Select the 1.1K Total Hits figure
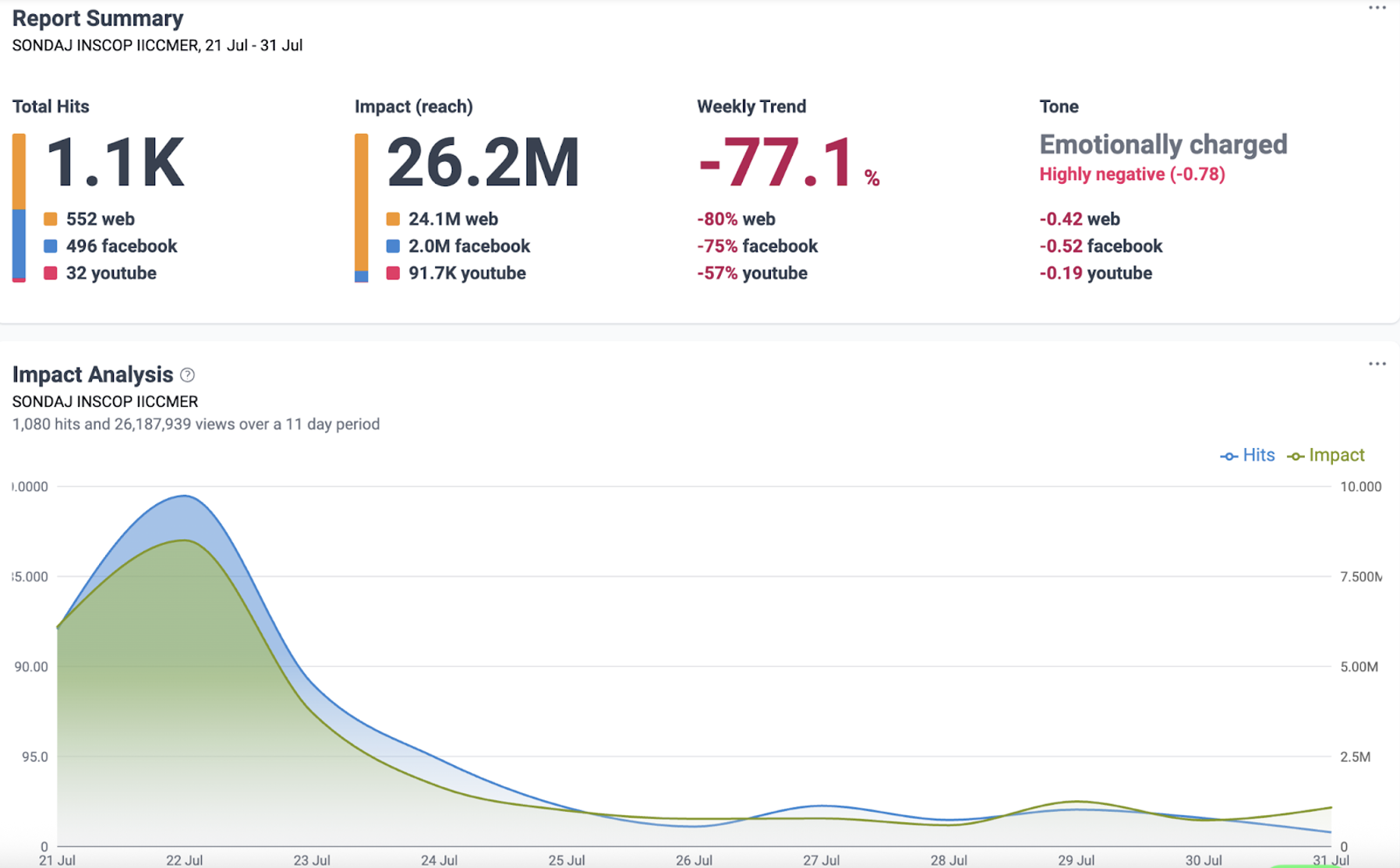The width and height of the screenshot is (1400, 868). click(115, 163)
